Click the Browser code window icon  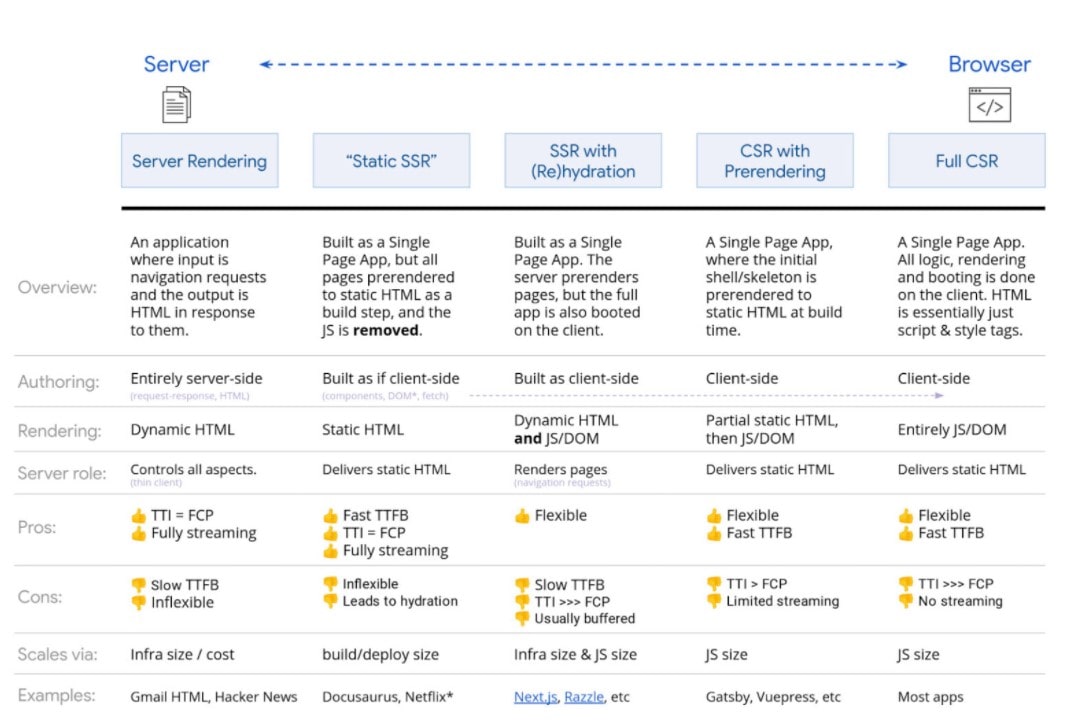click(x=989, y=105)
